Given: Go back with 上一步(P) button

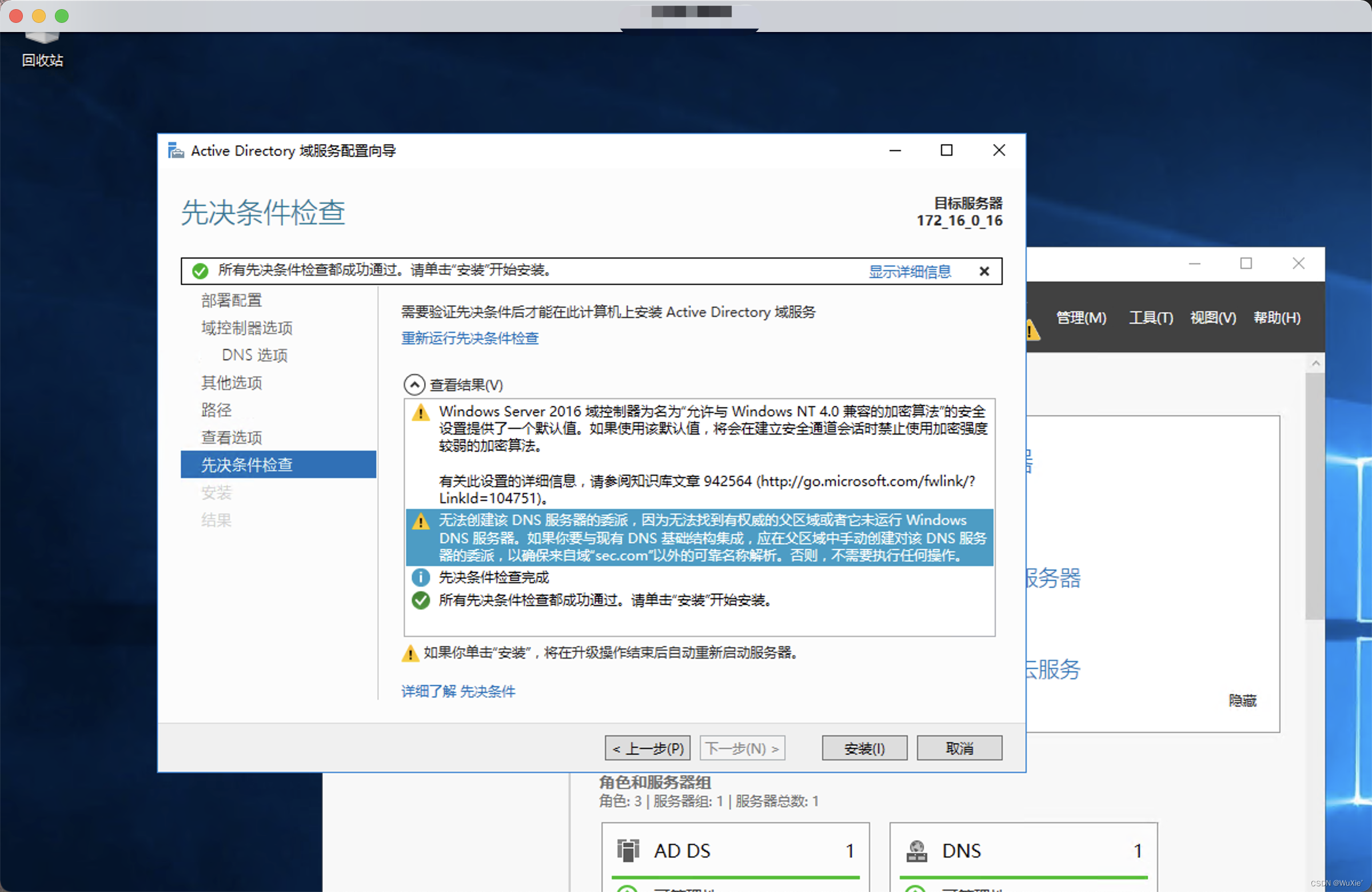Looking at the screenshot, I should coord(647,748).
